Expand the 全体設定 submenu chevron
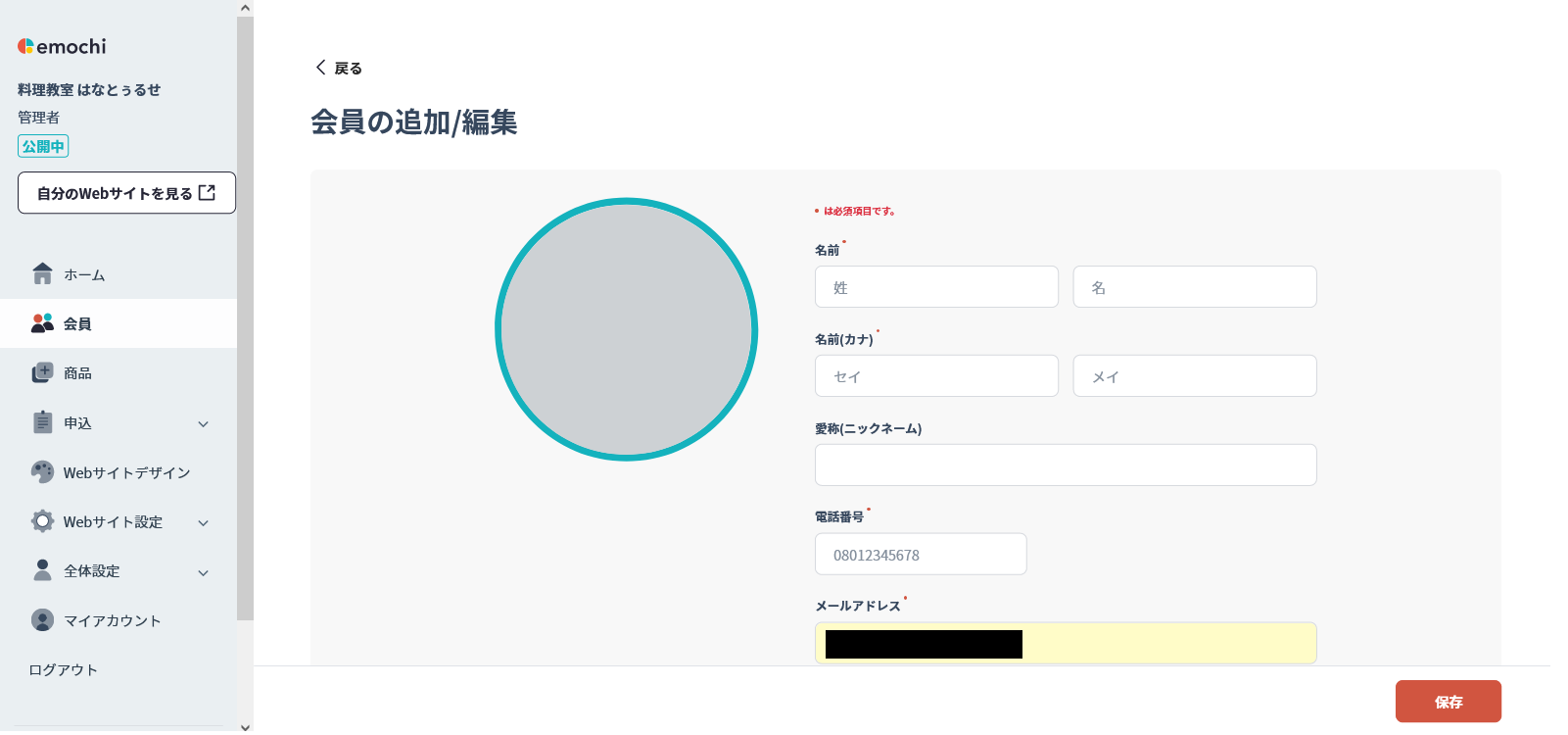1568x735 pixels. pyautogui.click(x=204, y=573)
